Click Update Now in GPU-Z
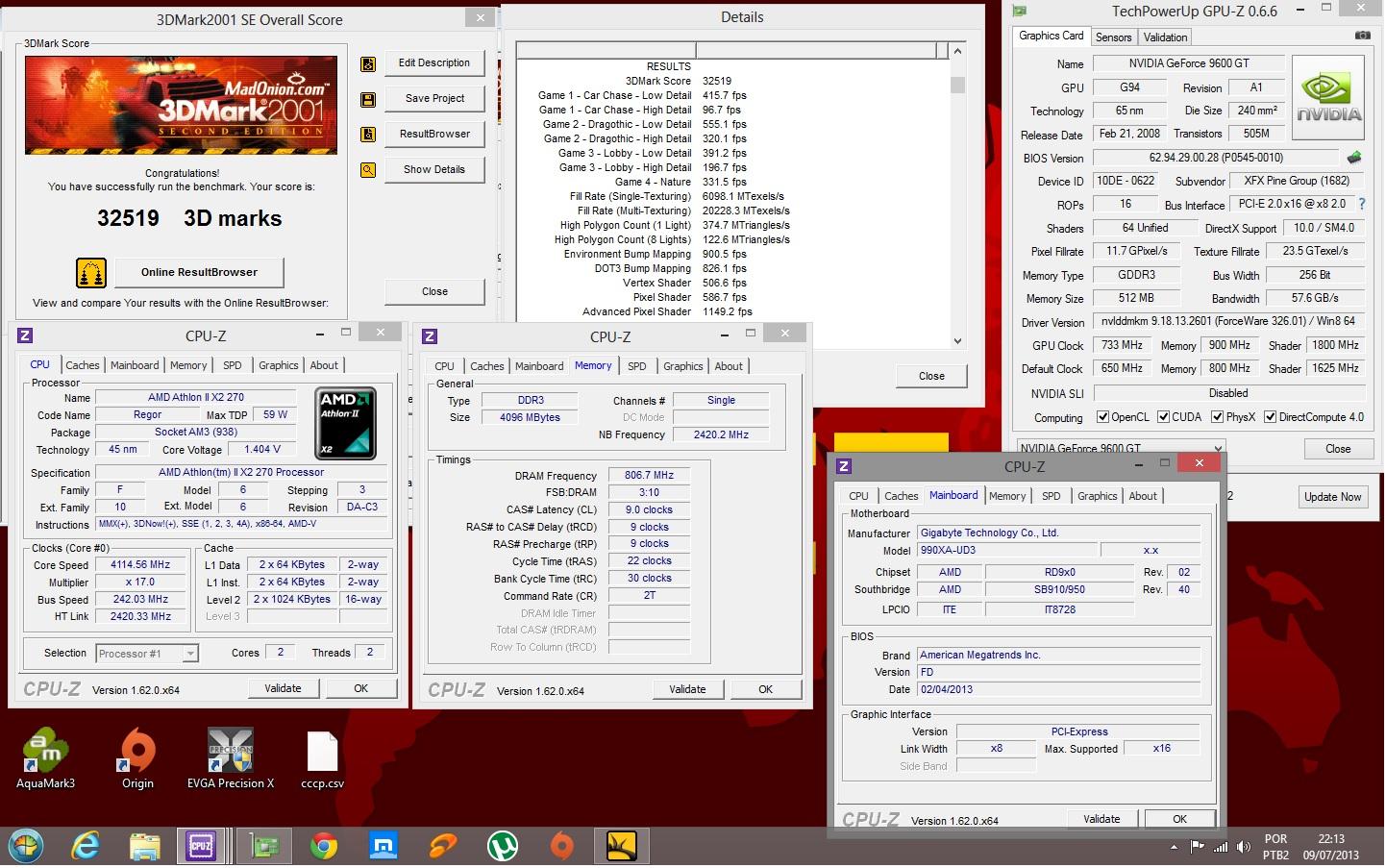 [x=1332, y=497]
